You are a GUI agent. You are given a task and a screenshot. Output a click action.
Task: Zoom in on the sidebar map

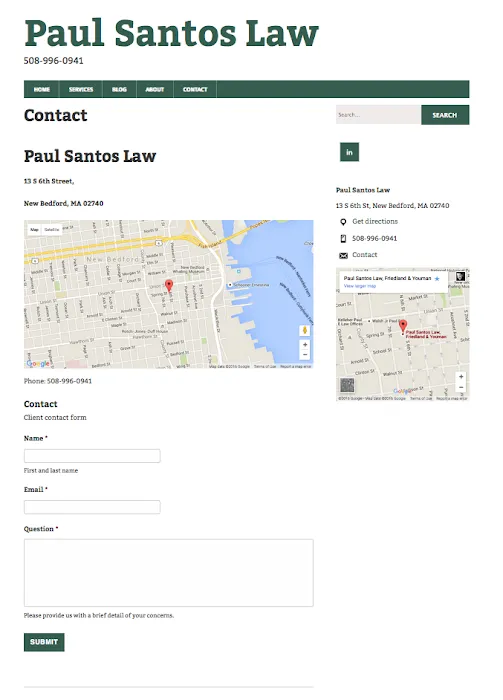point(461,377)
